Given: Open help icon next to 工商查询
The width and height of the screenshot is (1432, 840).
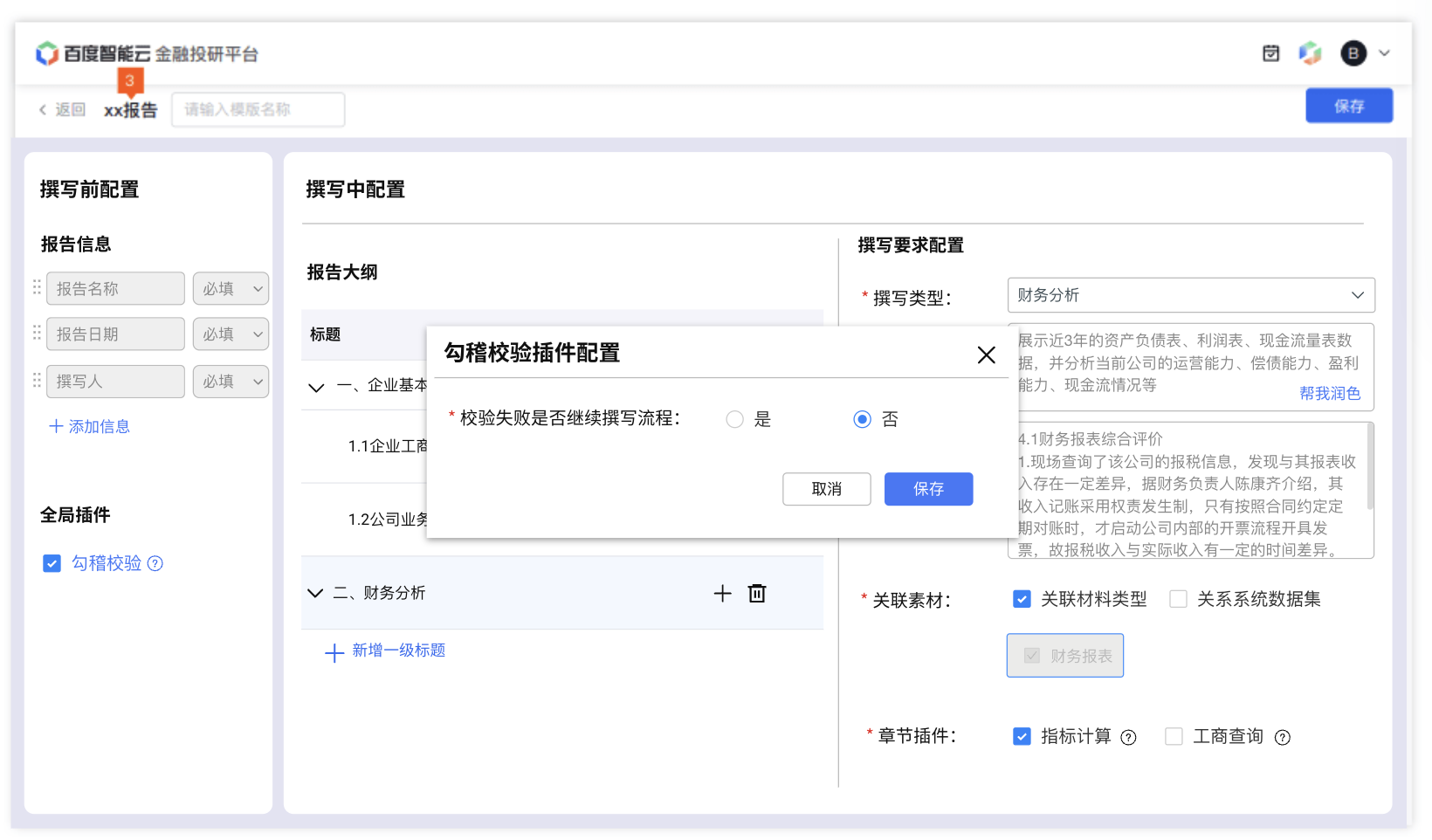Looking at the screenshot, I should point(1282,738).
